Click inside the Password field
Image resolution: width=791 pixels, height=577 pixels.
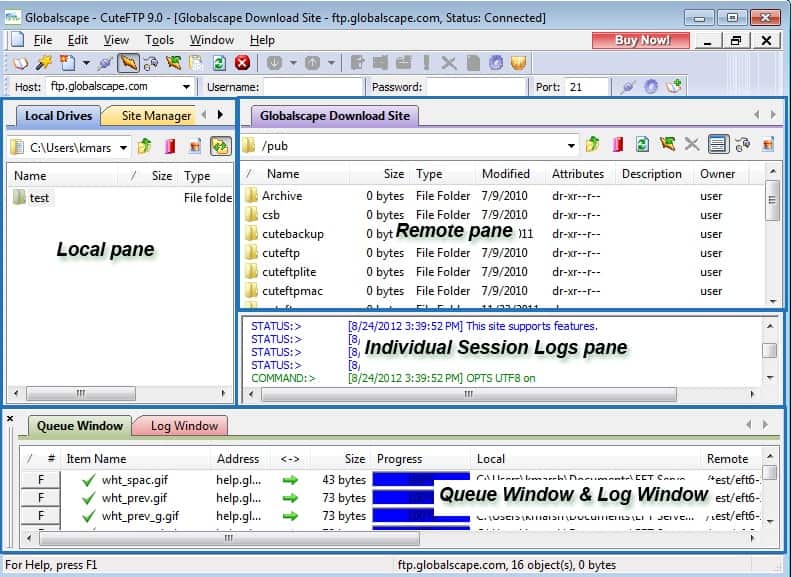(476, 87)
